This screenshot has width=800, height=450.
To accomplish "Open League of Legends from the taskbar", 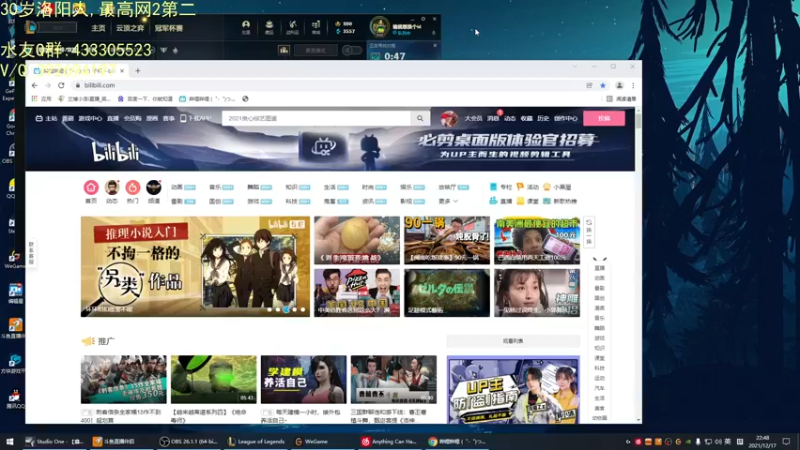I will [256, 441].
